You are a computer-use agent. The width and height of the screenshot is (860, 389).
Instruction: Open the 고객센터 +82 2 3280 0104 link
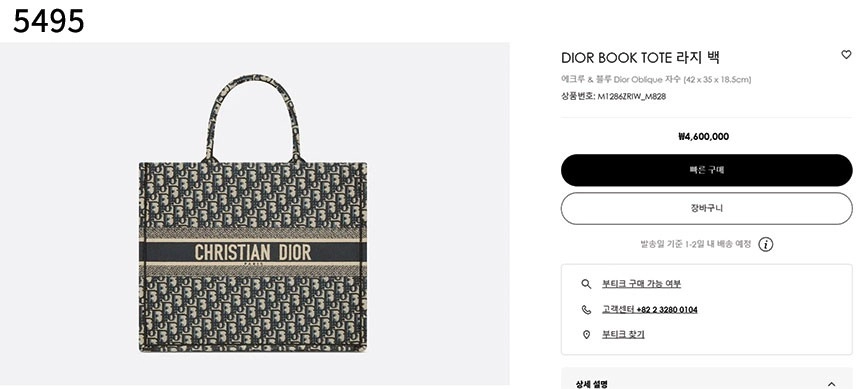(x=649, y=309)
